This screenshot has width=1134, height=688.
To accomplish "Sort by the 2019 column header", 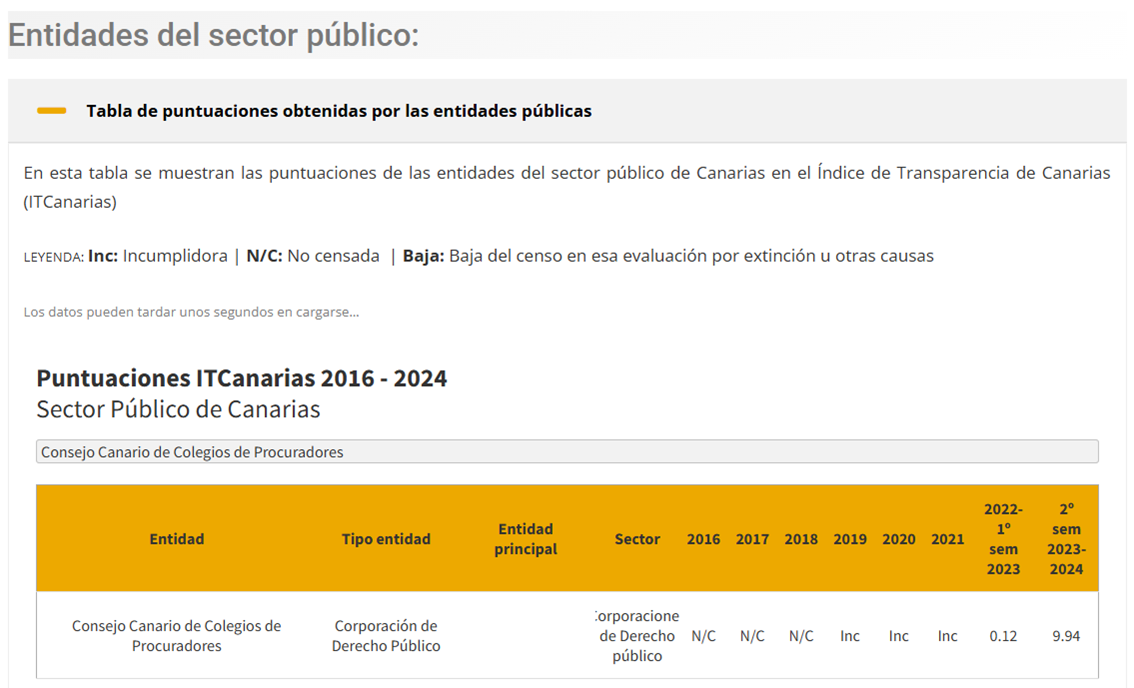I will tap(850, 539).
